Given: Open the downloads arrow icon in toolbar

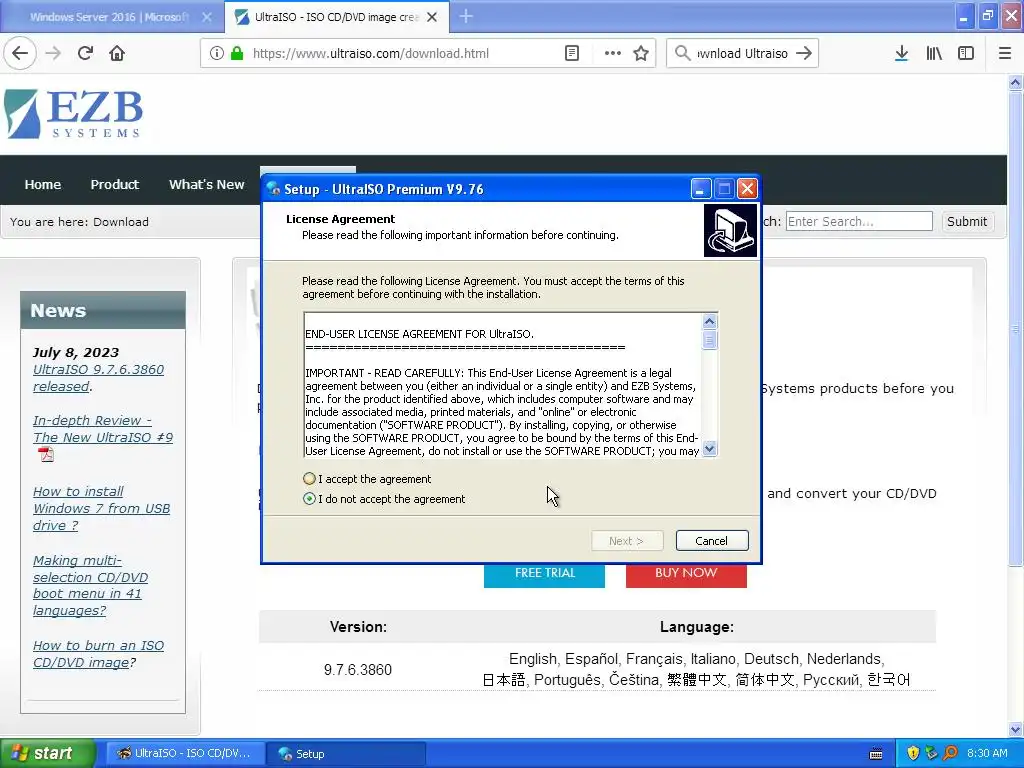Looking at the screenshot, I should [901, 53].
